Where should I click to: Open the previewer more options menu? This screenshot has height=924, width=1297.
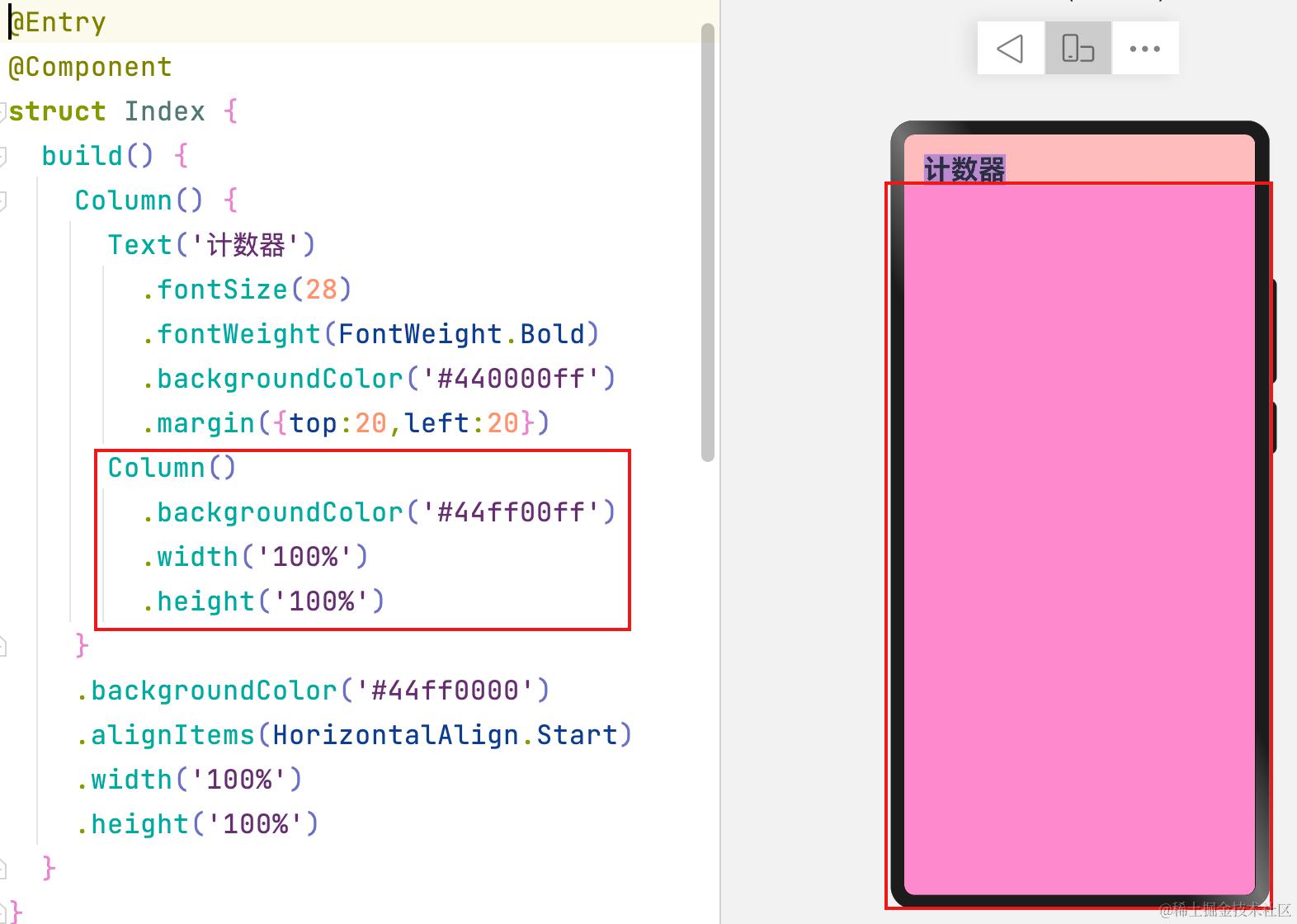[x=1144, y=49]
